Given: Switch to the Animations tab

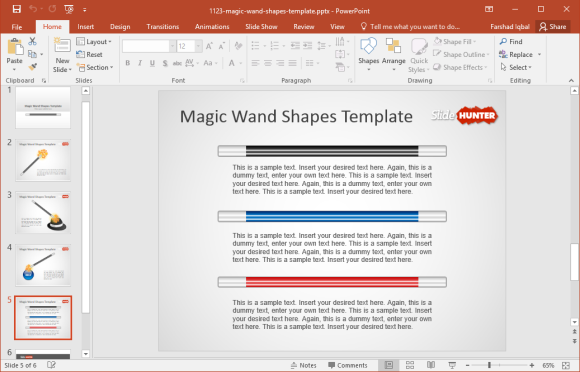Looking at the screenshot, I should pyautogui.click(x=212, y=27).
